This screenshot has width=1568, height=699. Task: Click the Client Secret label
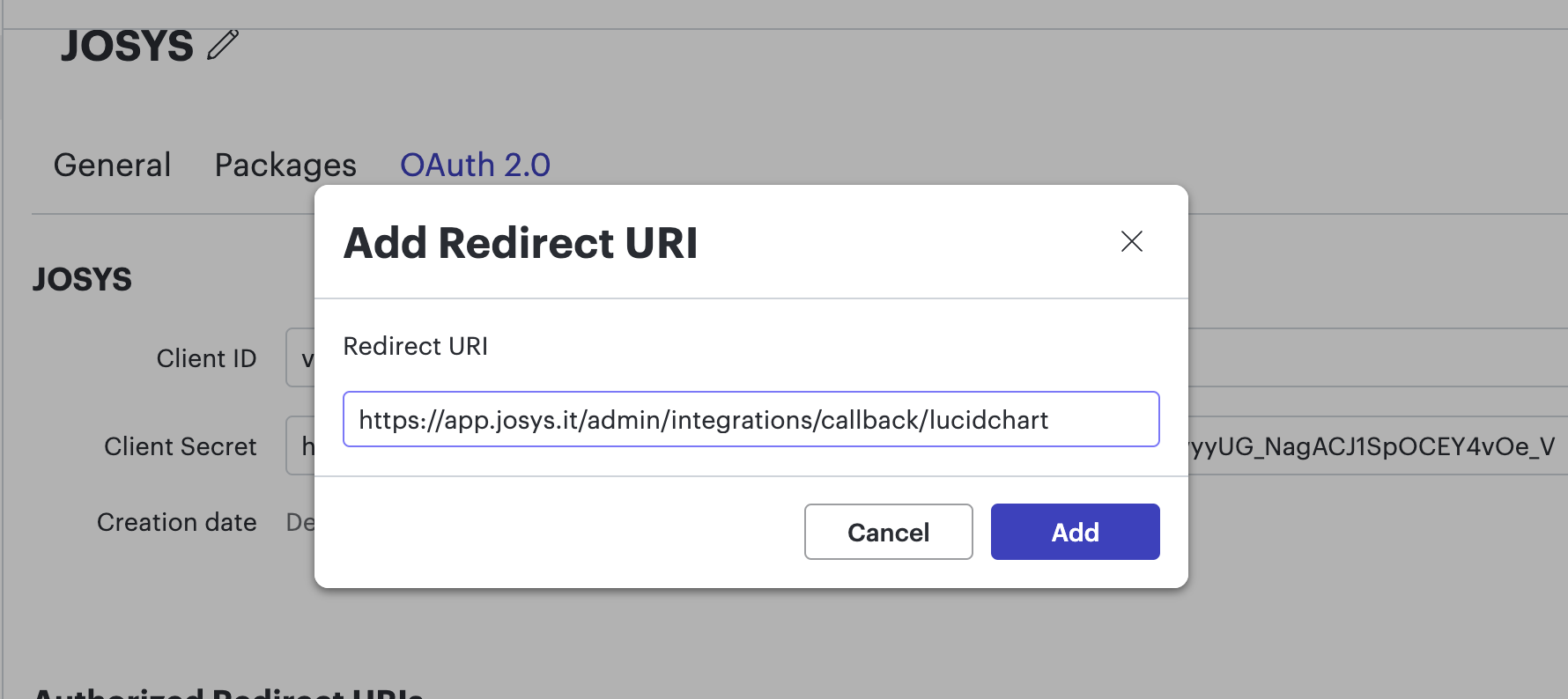tap(180, 446)
